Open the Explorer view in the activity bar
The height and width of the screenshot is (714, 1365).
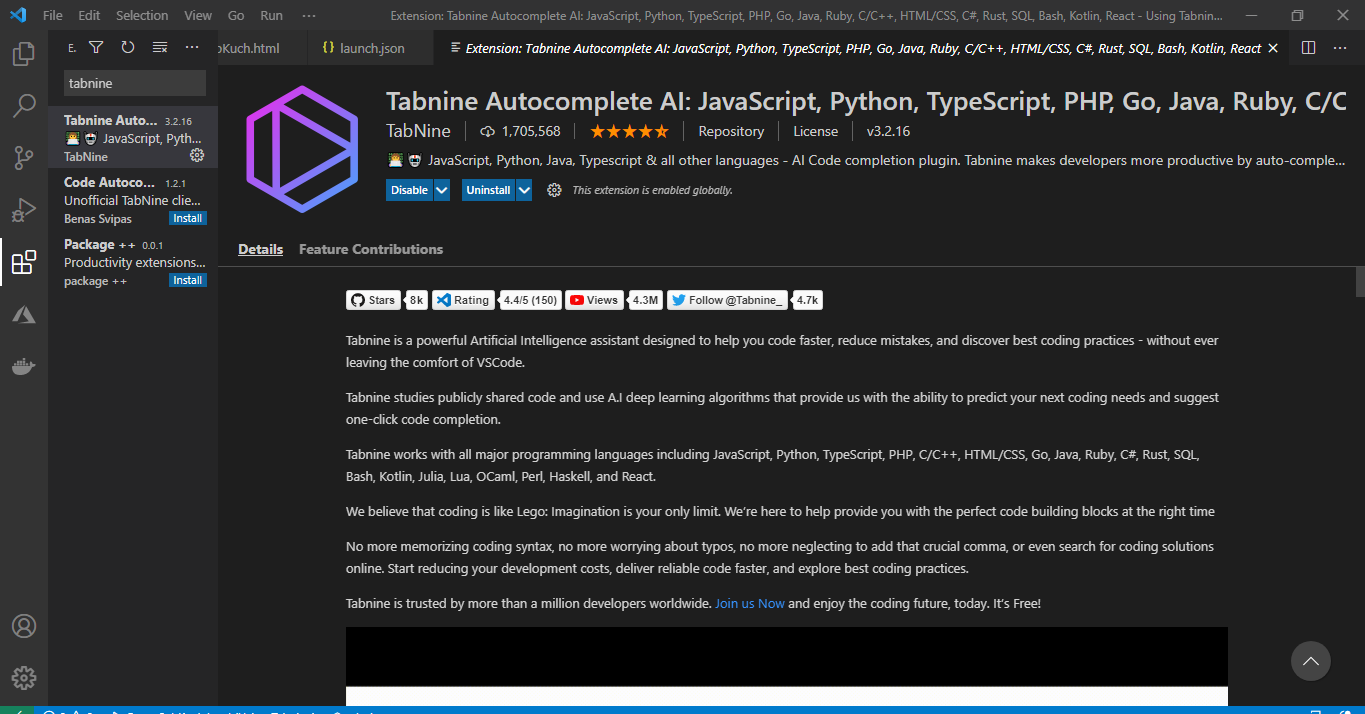(24, 55)
